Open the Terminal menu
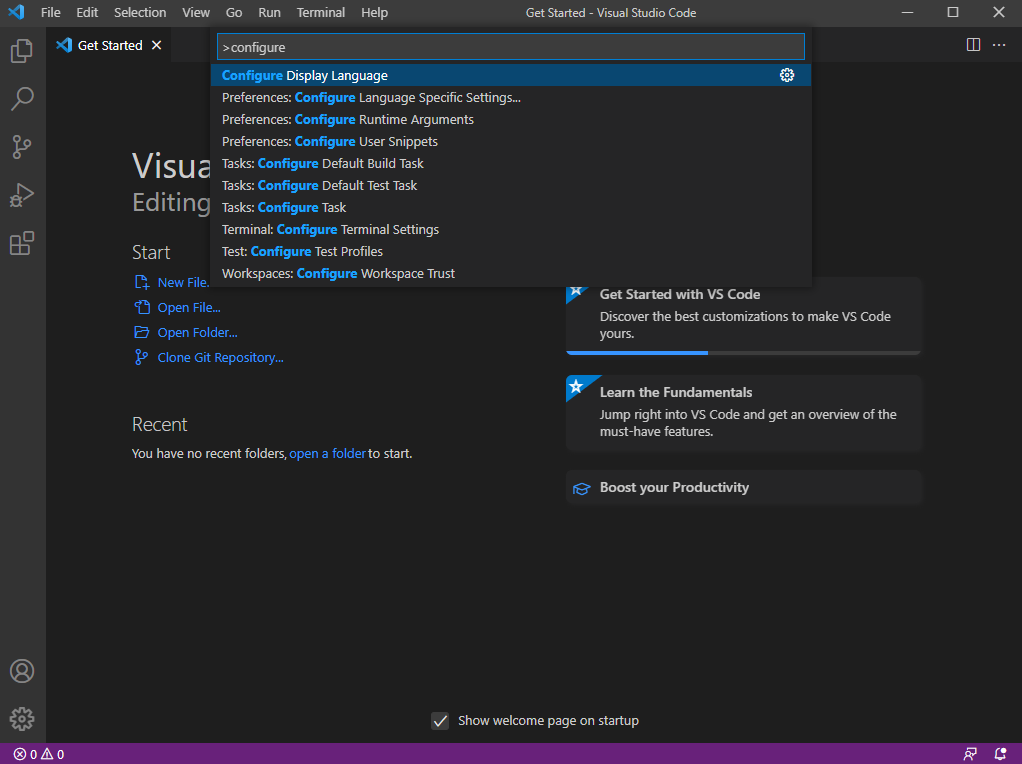The width and height of the screenshot is (1022, 764). [x=321, y=12]
